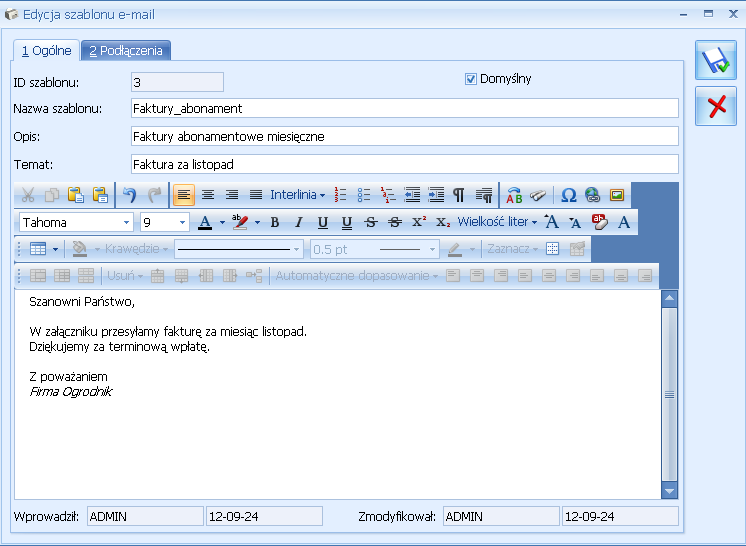Open the Wielkość liter case menu
746x546 pixels.
497,222
